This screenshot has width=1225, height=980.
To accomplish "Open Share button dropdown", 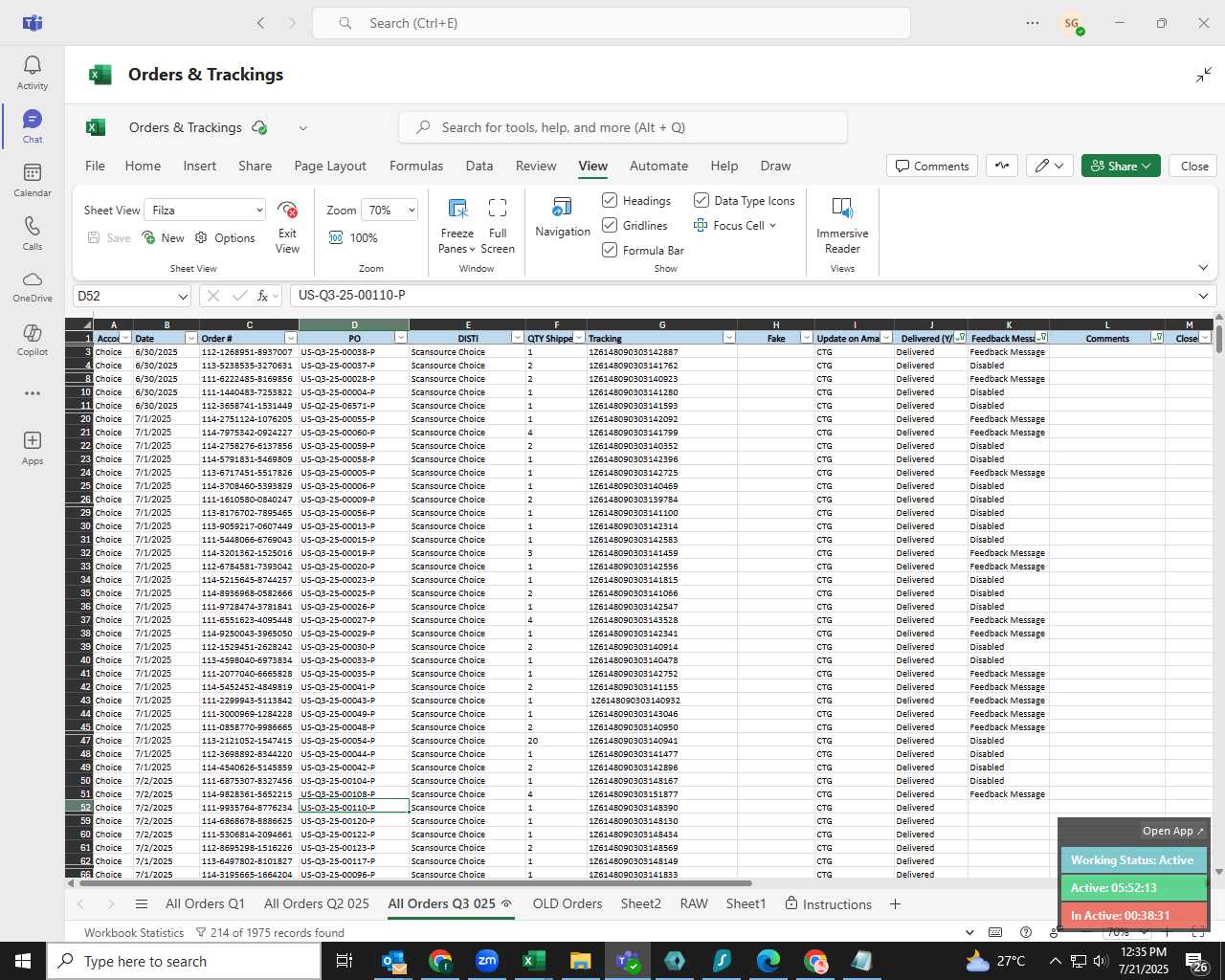I will tap(1121, 166).
